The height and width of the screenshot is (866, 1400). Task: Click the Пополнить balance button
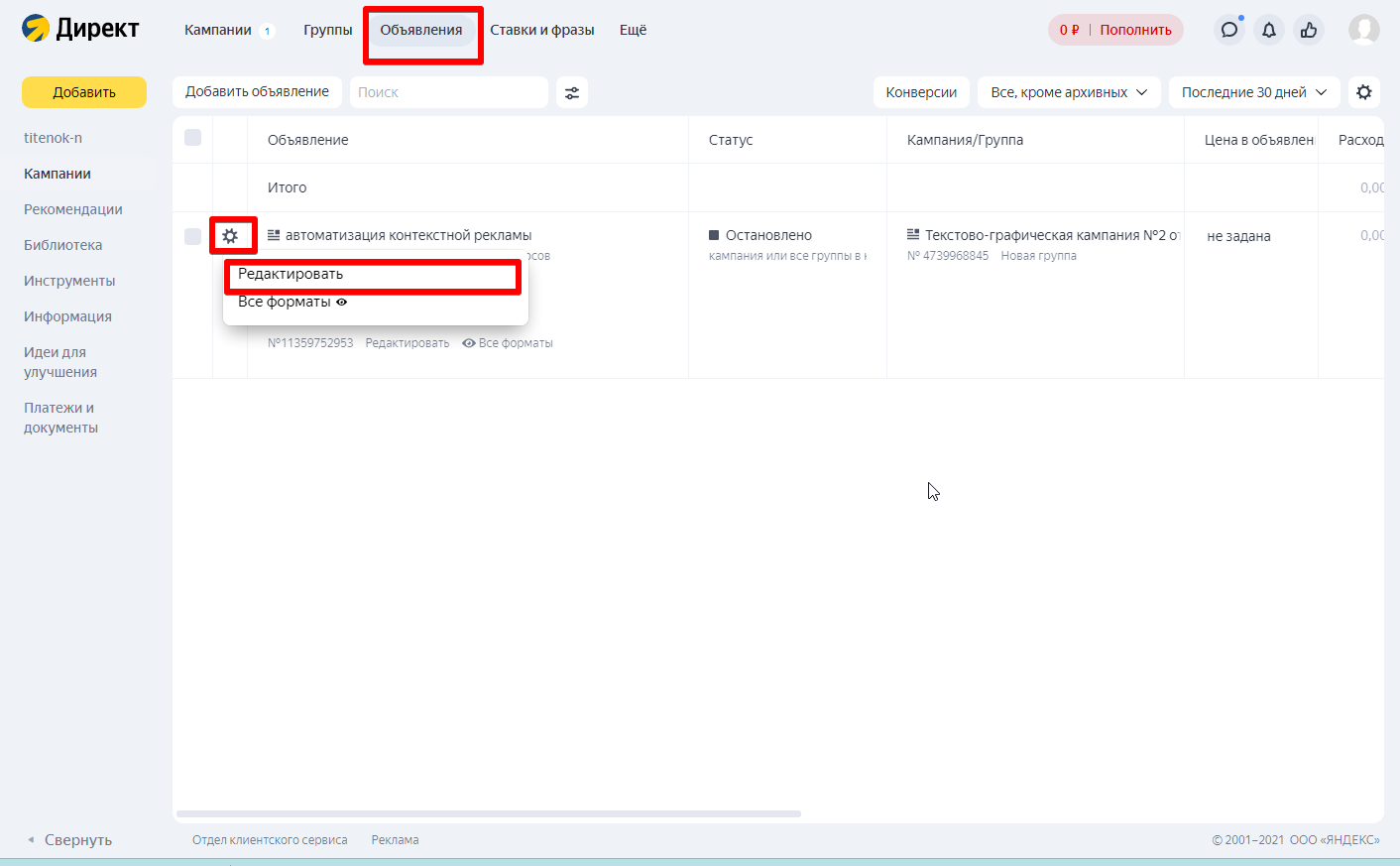click(x=1135, y=30)
